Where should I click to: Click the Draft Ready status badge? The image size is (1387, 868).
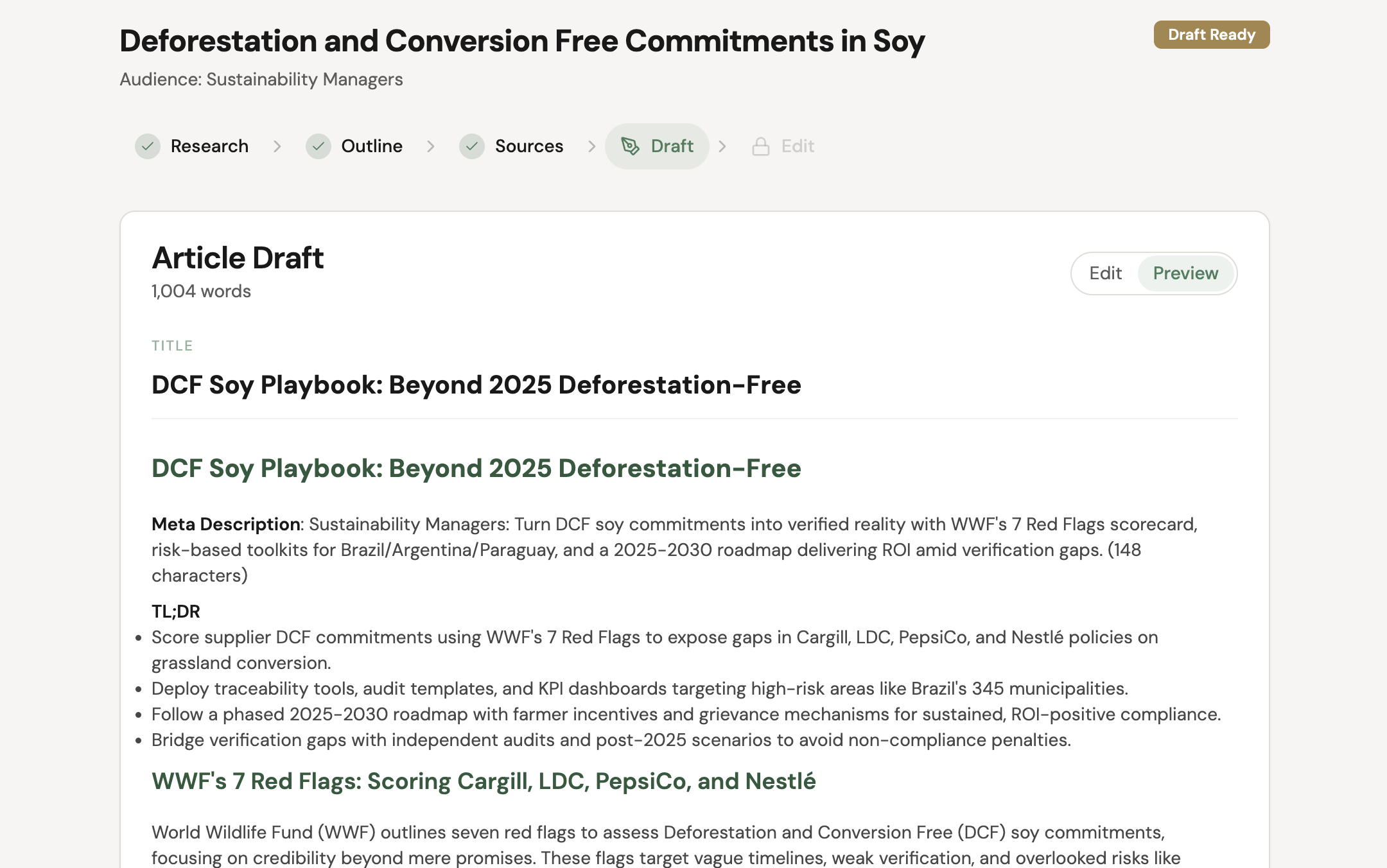tap(1211, 35)
